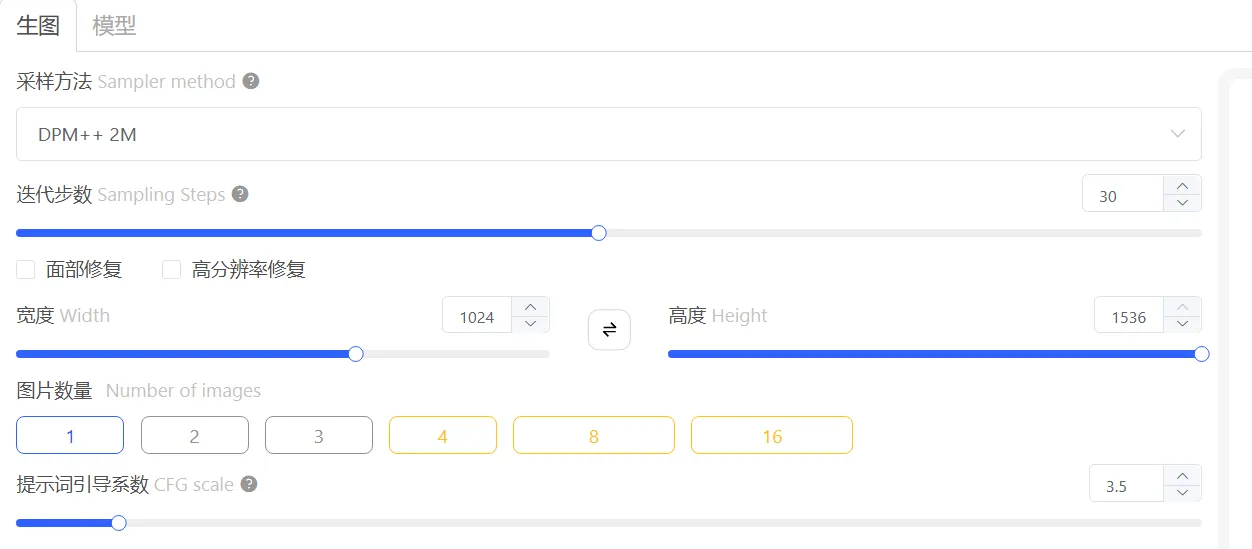Decrease Height using the down arrow
Viewport: 1252px width, 549px height.
(1183, 324)
